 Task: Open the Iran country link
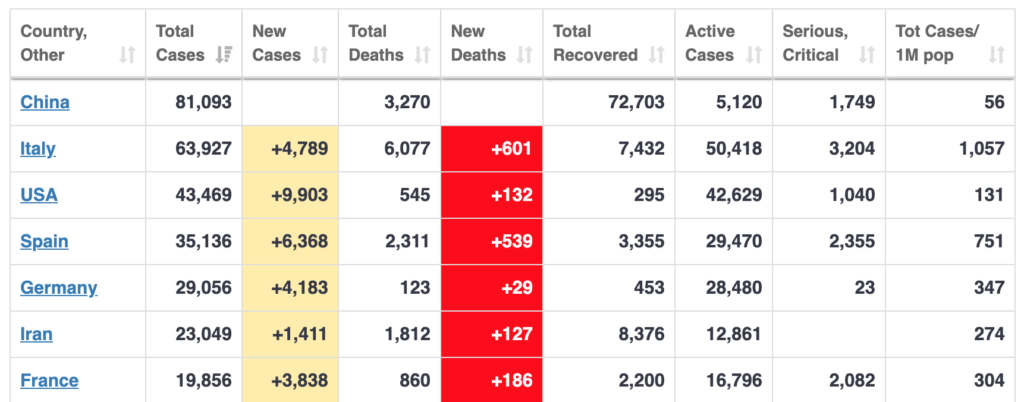(x=37, y=334)
